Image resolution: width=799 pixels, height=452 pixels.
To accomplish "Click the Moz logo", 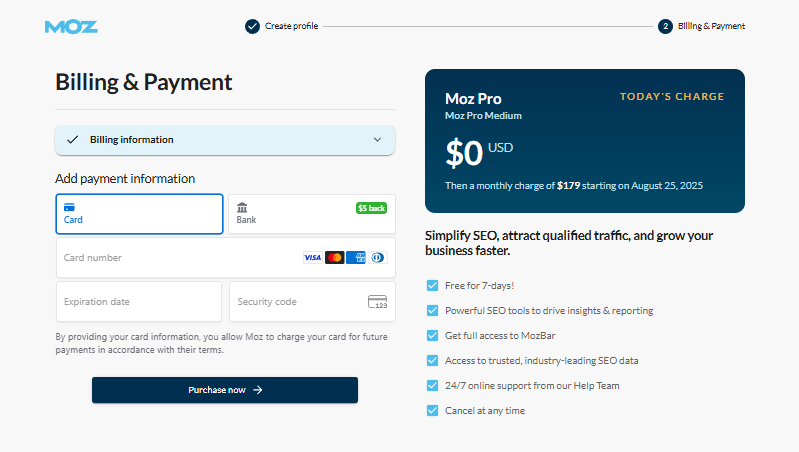I will [71, 26].
